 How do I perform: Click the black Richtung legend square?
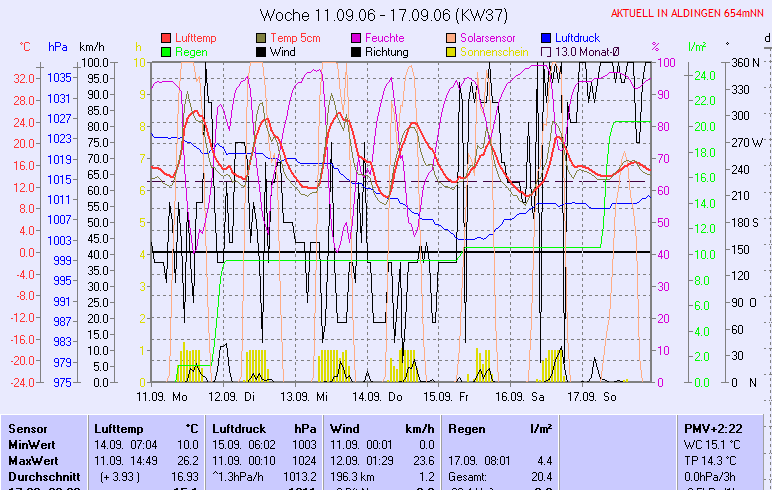click(x=355, y=52)
